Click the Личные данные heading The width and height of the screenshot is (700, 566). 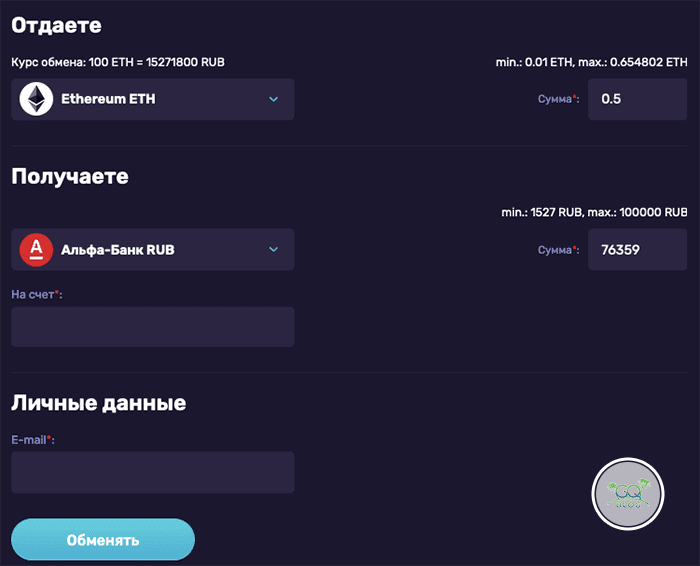(x=99, y=403)
